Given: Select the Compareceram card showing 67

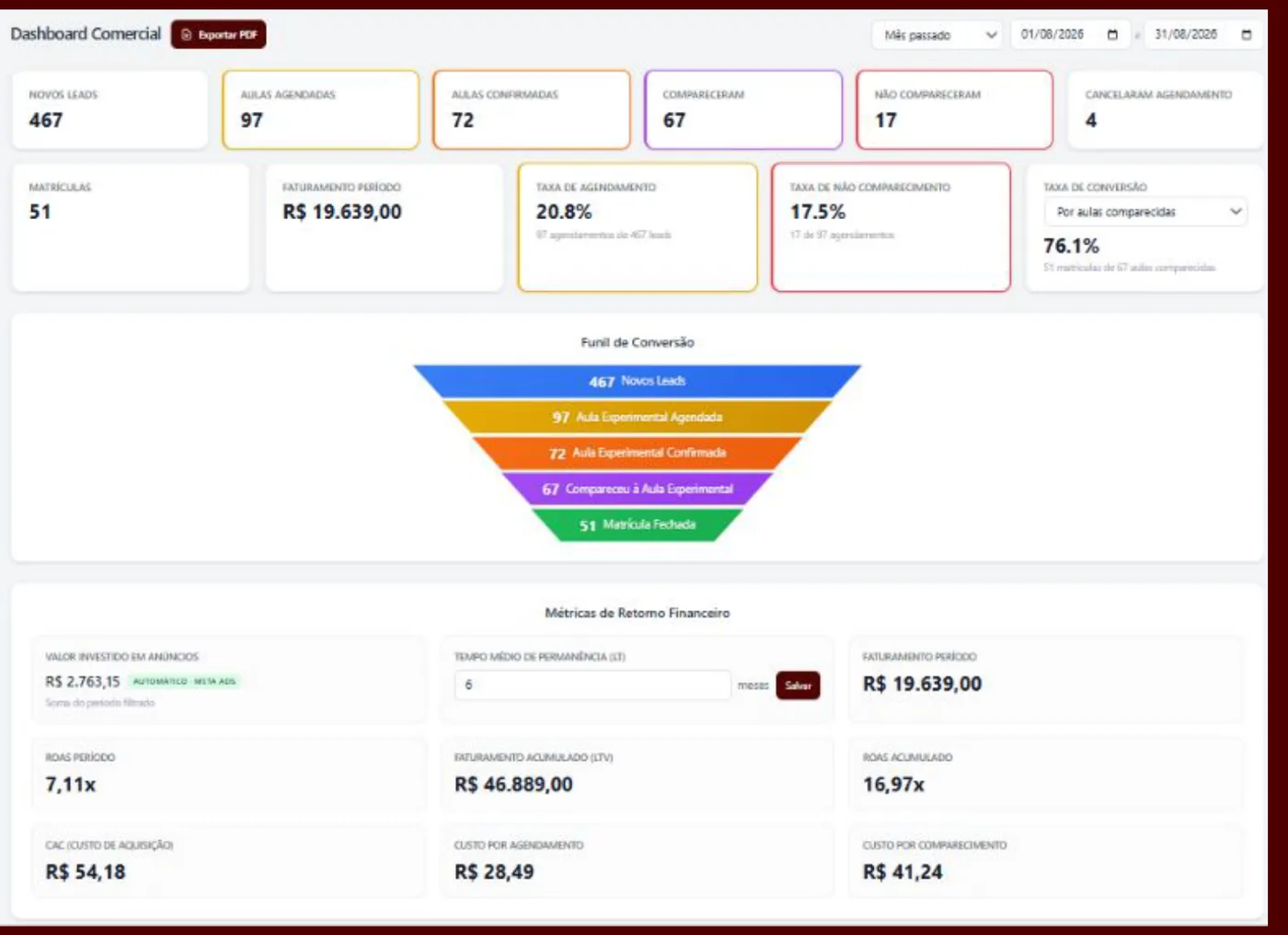Looking at the screenshot, I should [x=743, y=110].
